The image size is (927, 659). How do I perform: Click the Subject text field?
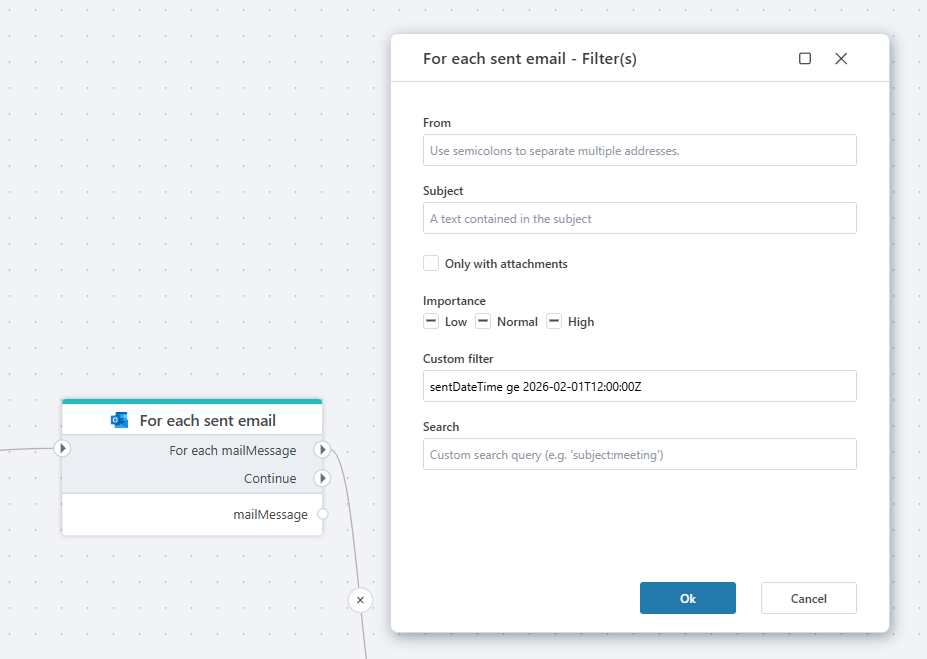pos(639,218)
